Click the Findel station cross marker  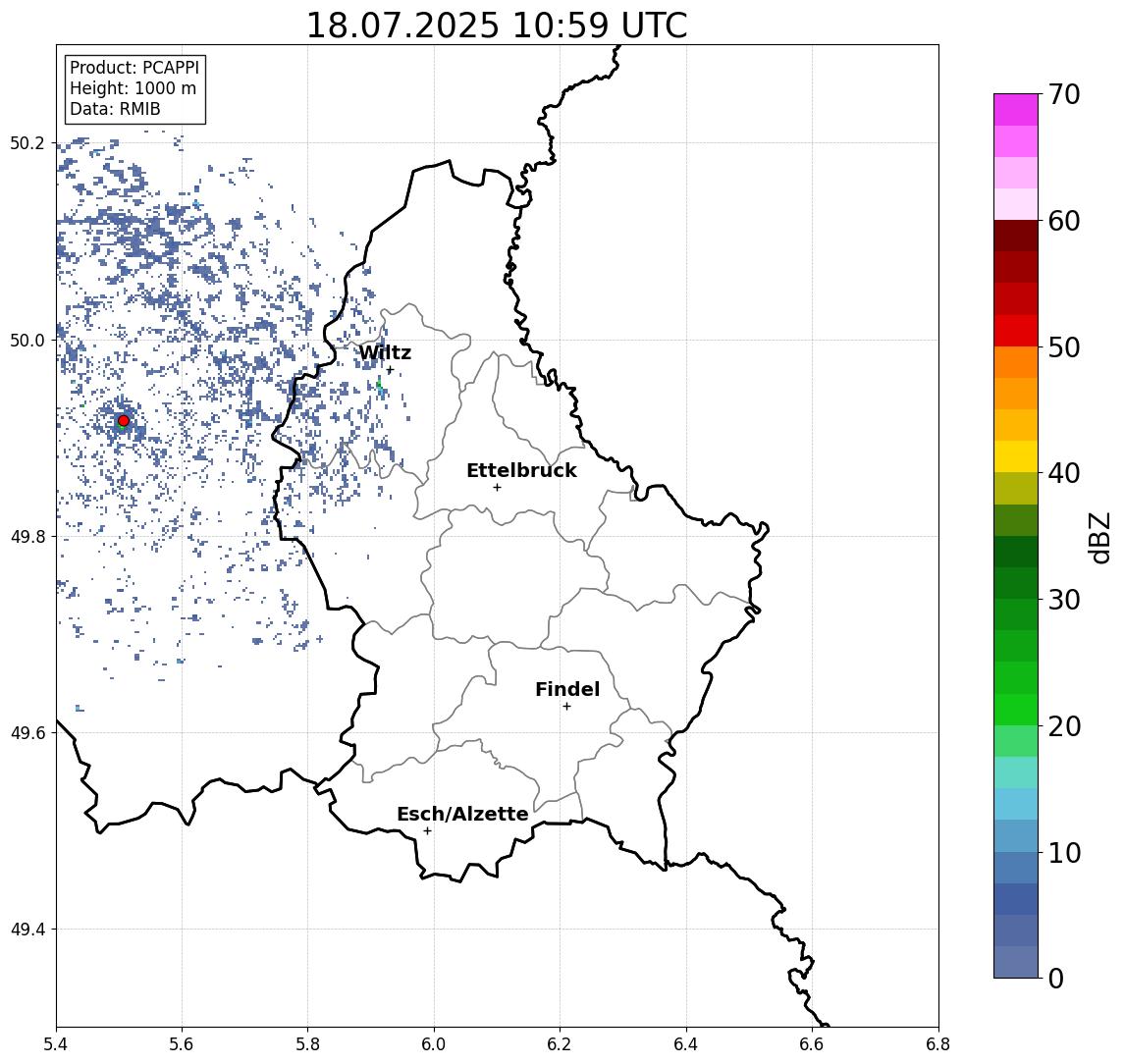coord(566,707)
